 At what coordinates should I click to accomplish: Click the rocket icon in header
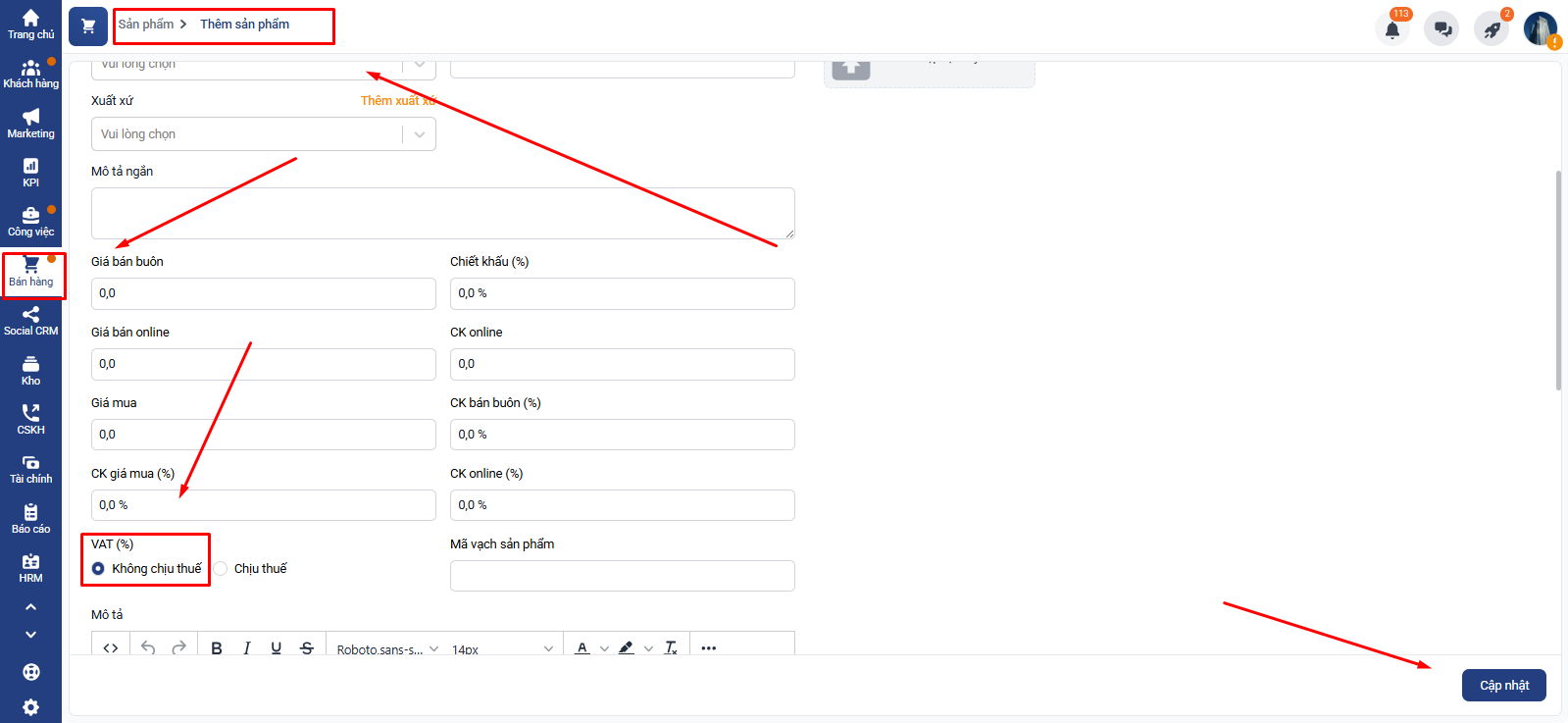pyautogui.click(x=1492, y=29)
